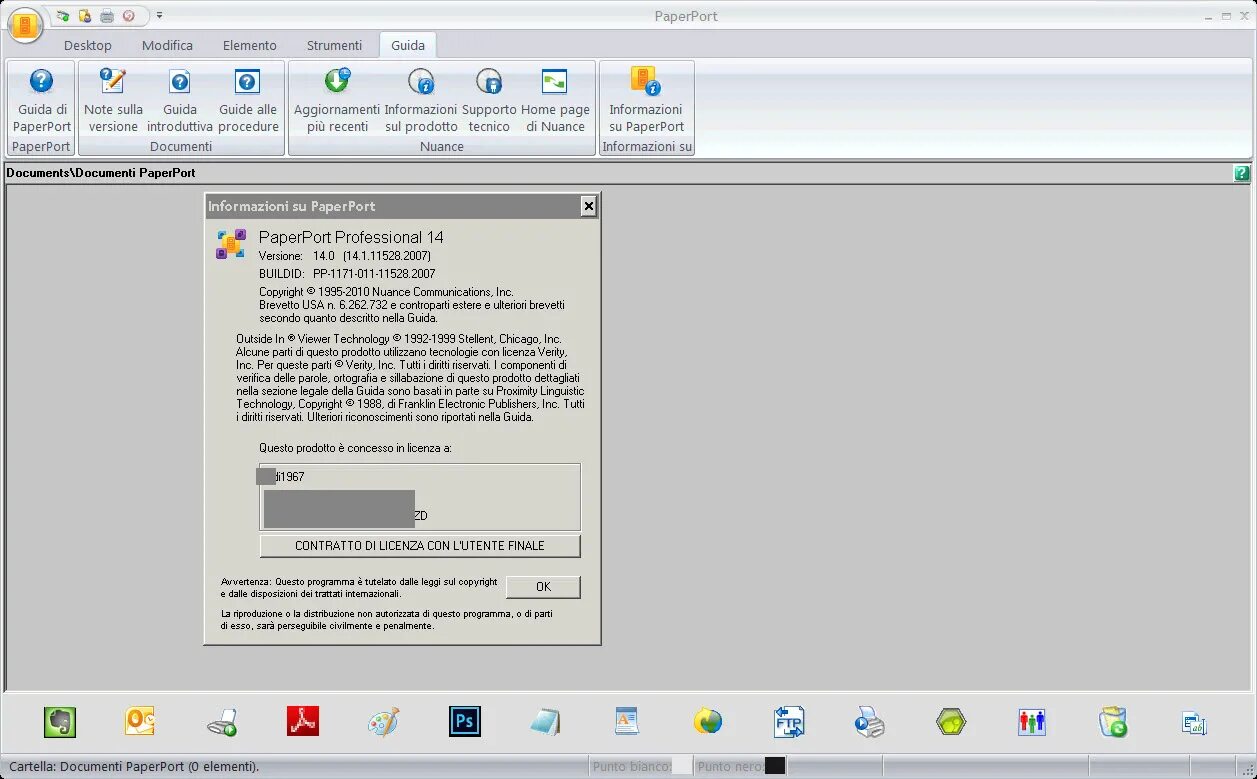Open Supporto tecnico
The image size is (1257, 779).
click(x=489, y=100)
